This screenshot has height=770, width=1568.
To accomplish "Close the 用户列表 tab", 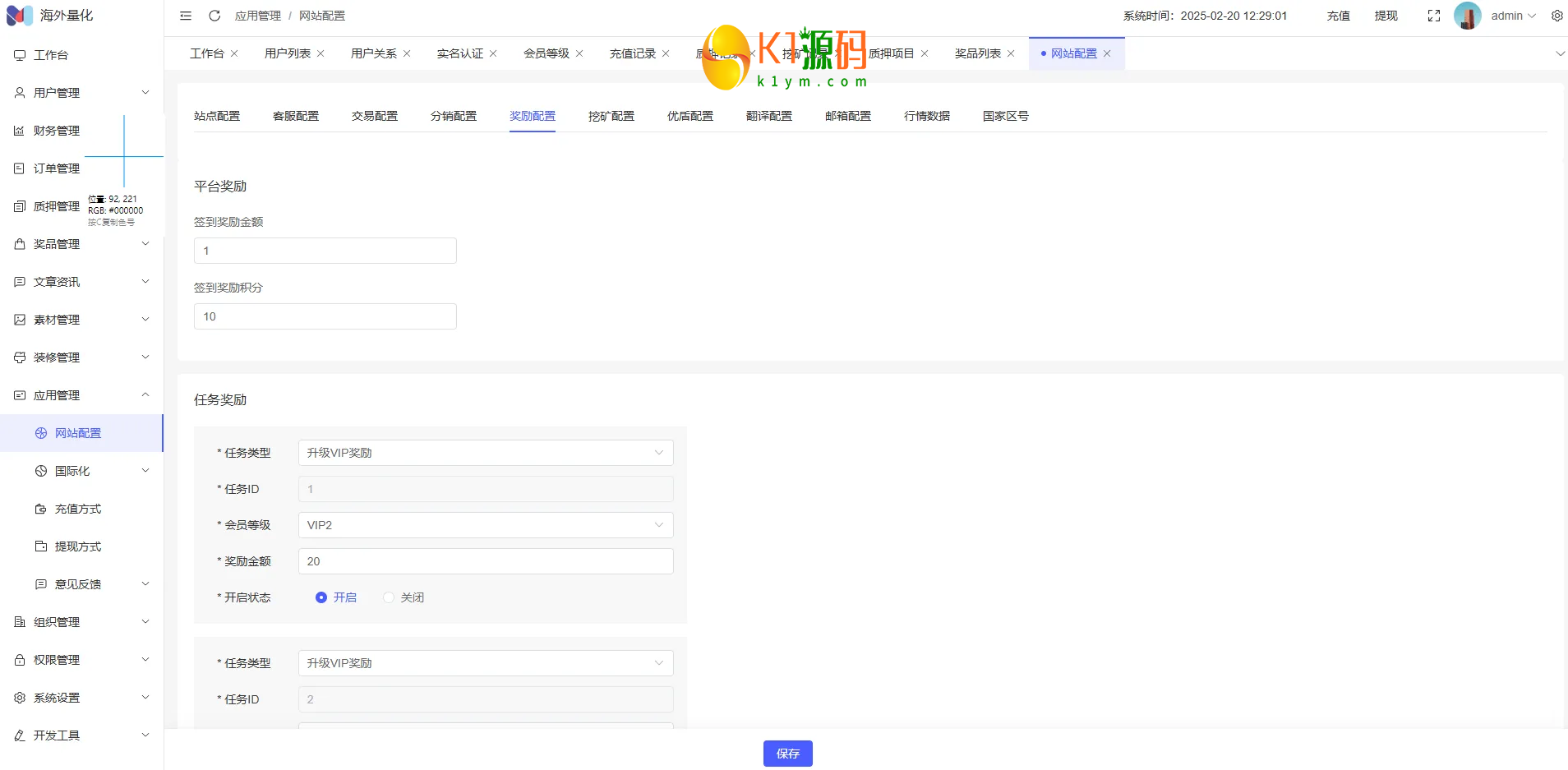I will point(321,53).
